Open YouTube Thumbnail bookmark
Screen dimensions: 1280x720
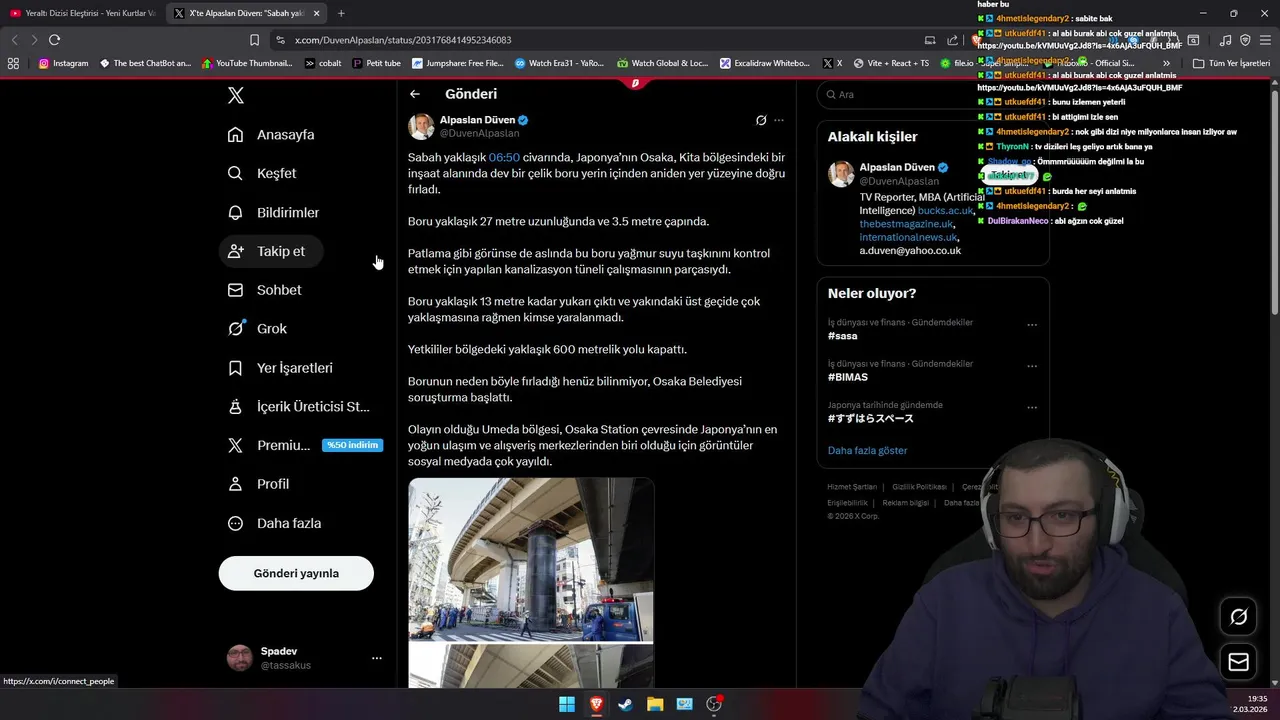[247, 63]
